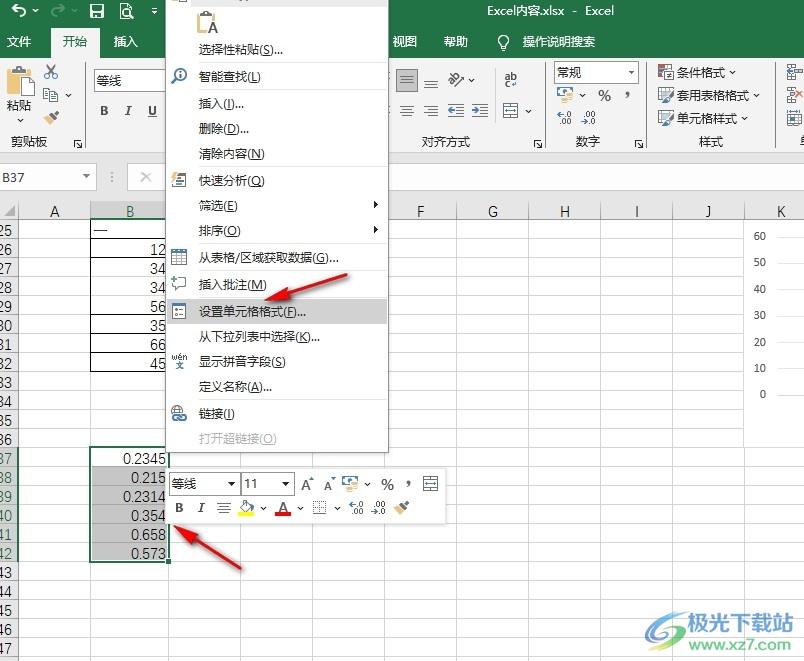Toggle Italic in the mini toolbar
The width and height of the screenshot is (804, 661).
point(201,508)
